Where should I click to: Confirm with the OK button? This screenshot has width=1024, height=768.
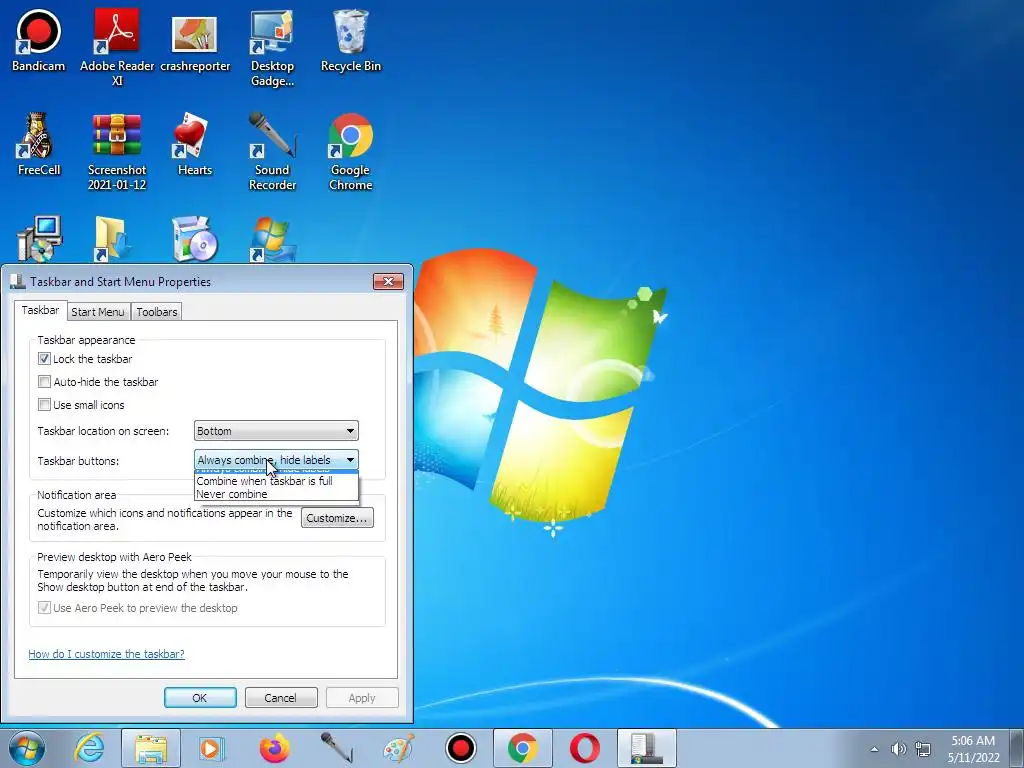click(x=200, y=697)
